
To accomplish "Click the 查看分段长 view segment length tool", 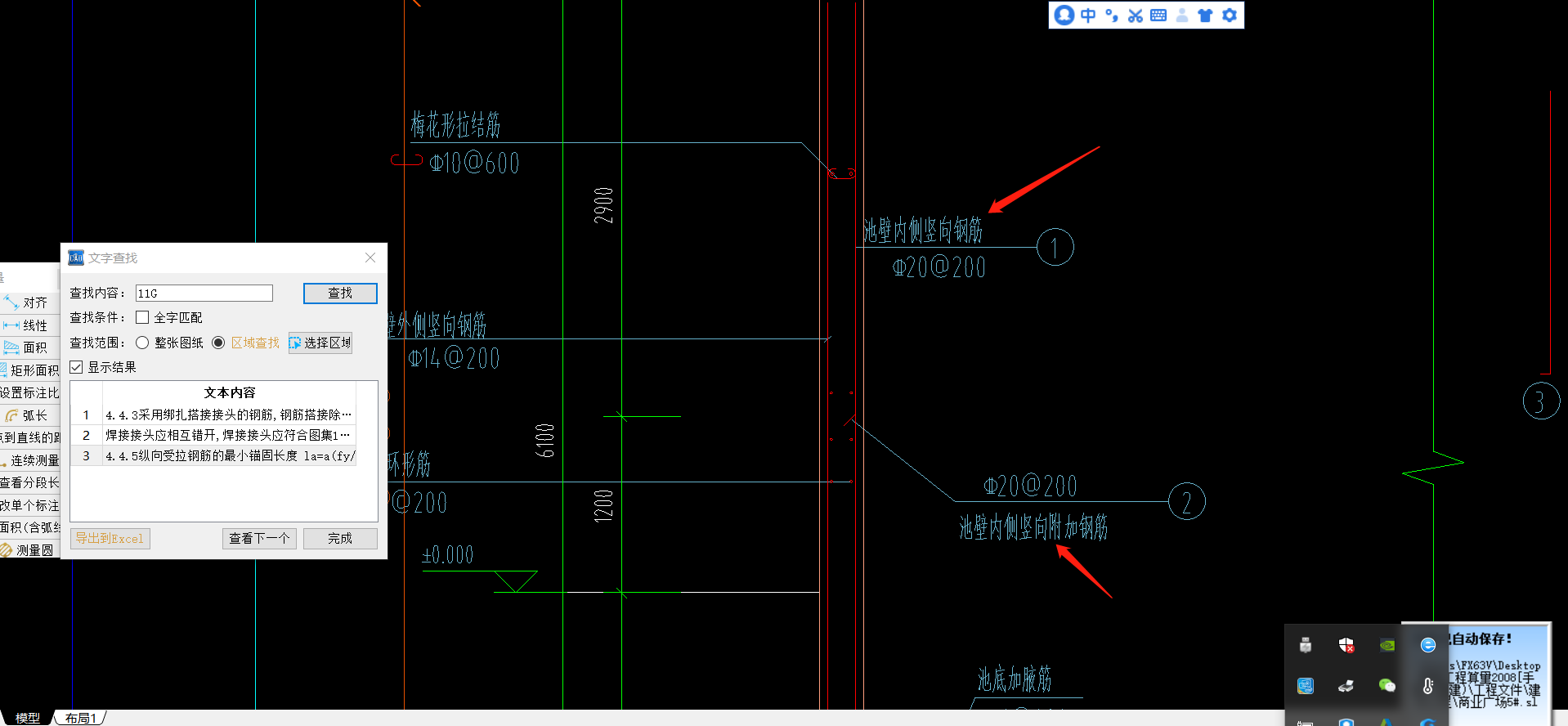I will pos(29,482).
